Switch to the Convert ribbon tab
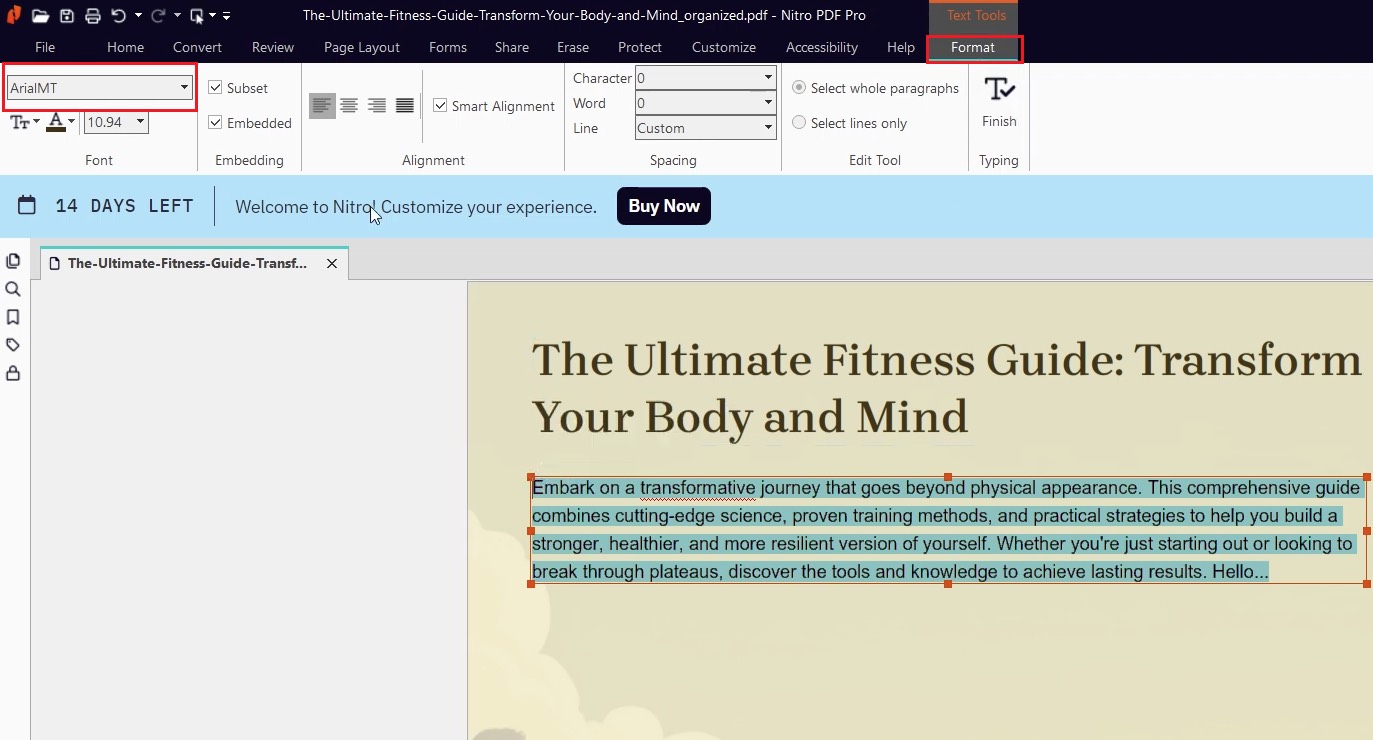The width and height of the screenshot is (1373, 740). tap(198, 47)
